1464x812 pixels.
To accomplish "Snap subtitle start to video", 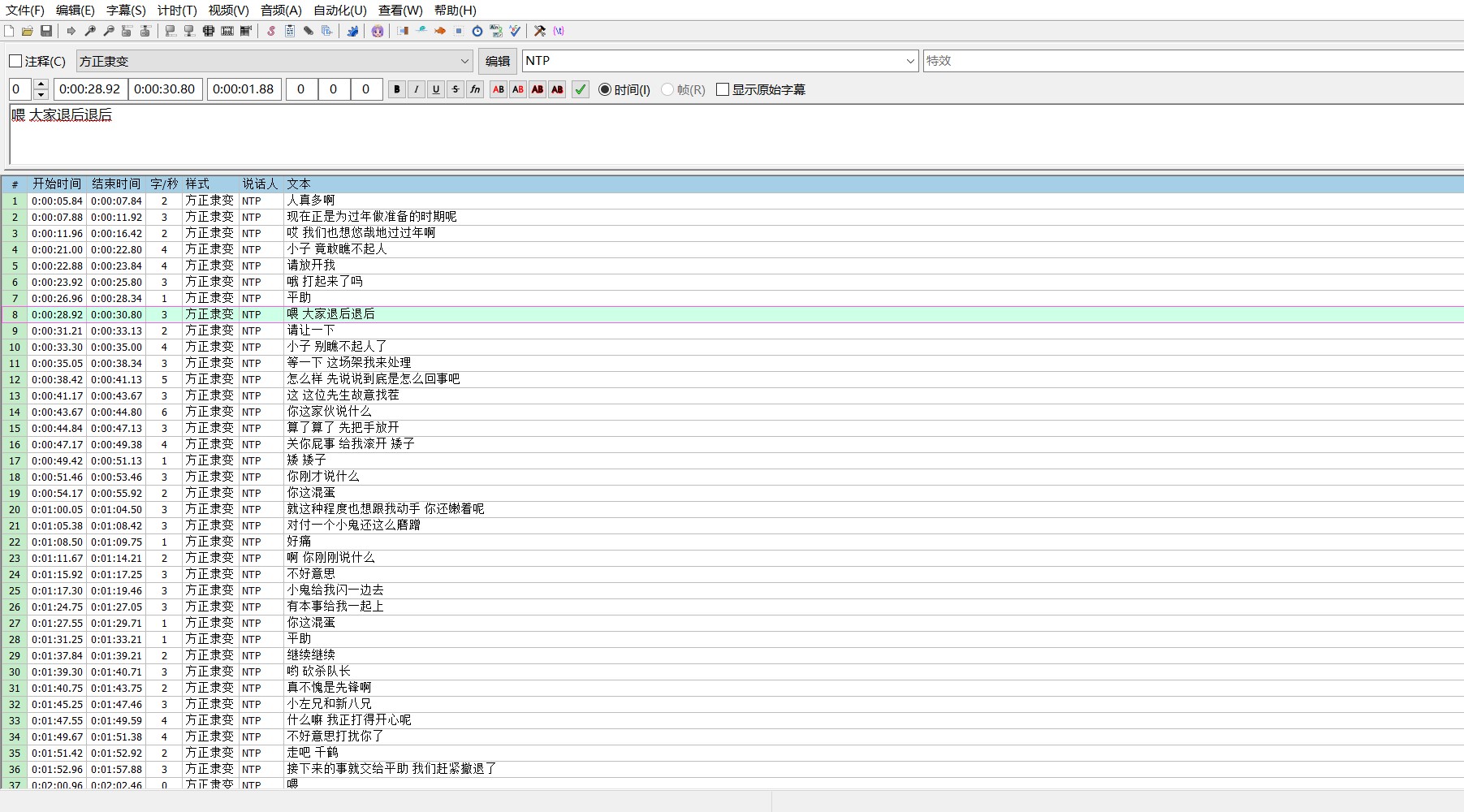I will (171, 31).
